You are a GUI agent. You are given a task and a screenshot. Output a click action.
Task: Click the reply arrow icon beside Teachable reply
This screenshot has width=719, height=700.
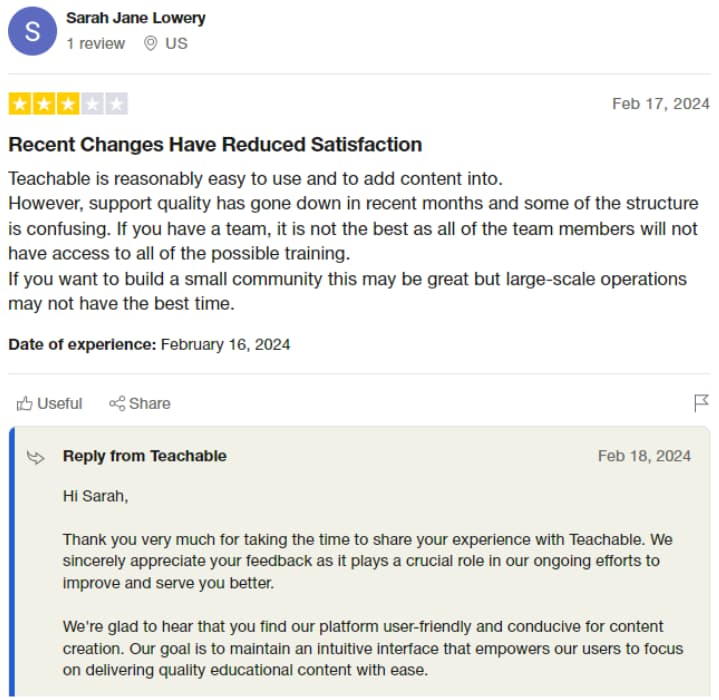pos(35,457)
